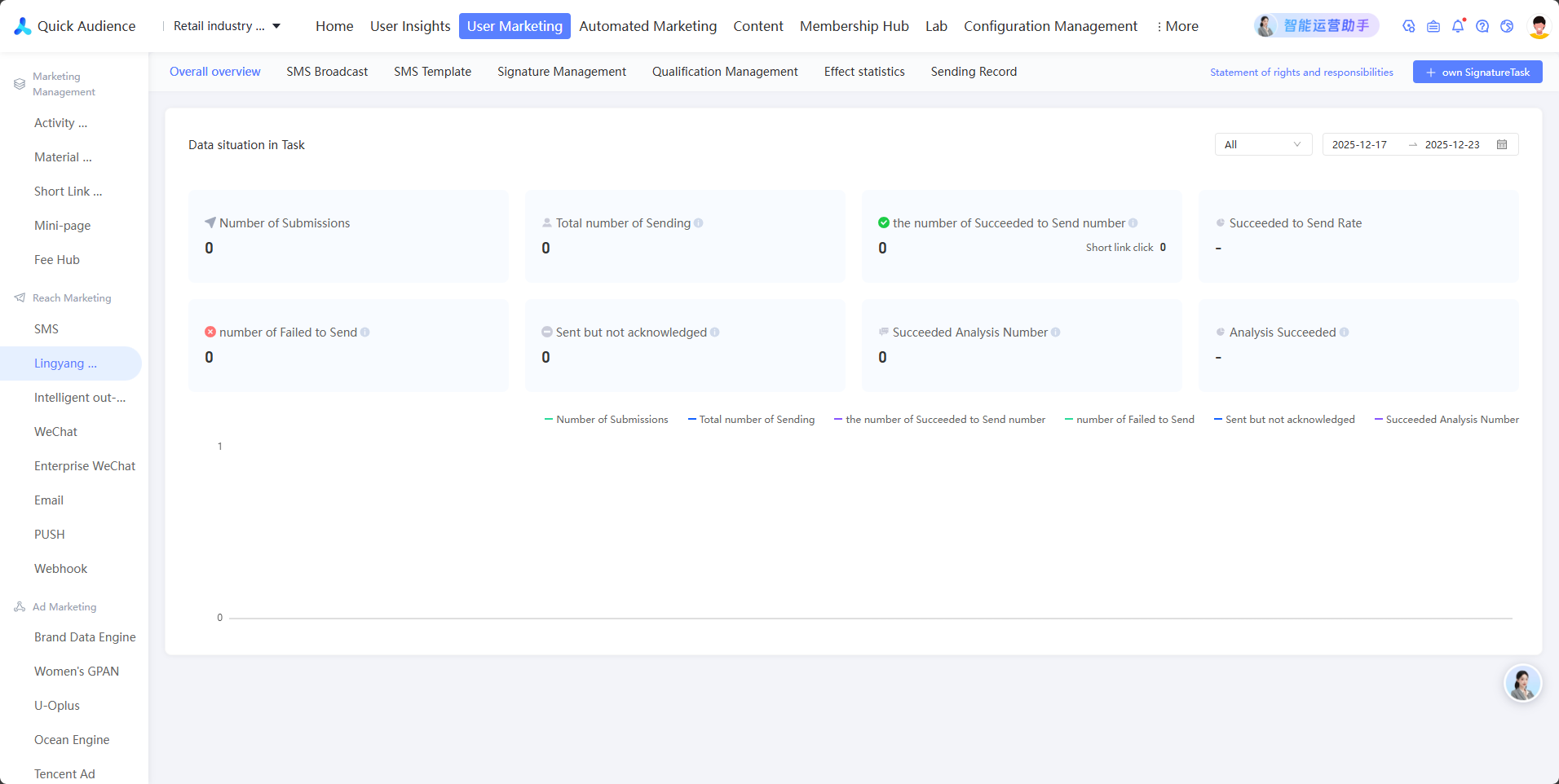Screen dimensions: 1559x784
Task: Click the own SignatureTask button
Action: [1477, 72]
